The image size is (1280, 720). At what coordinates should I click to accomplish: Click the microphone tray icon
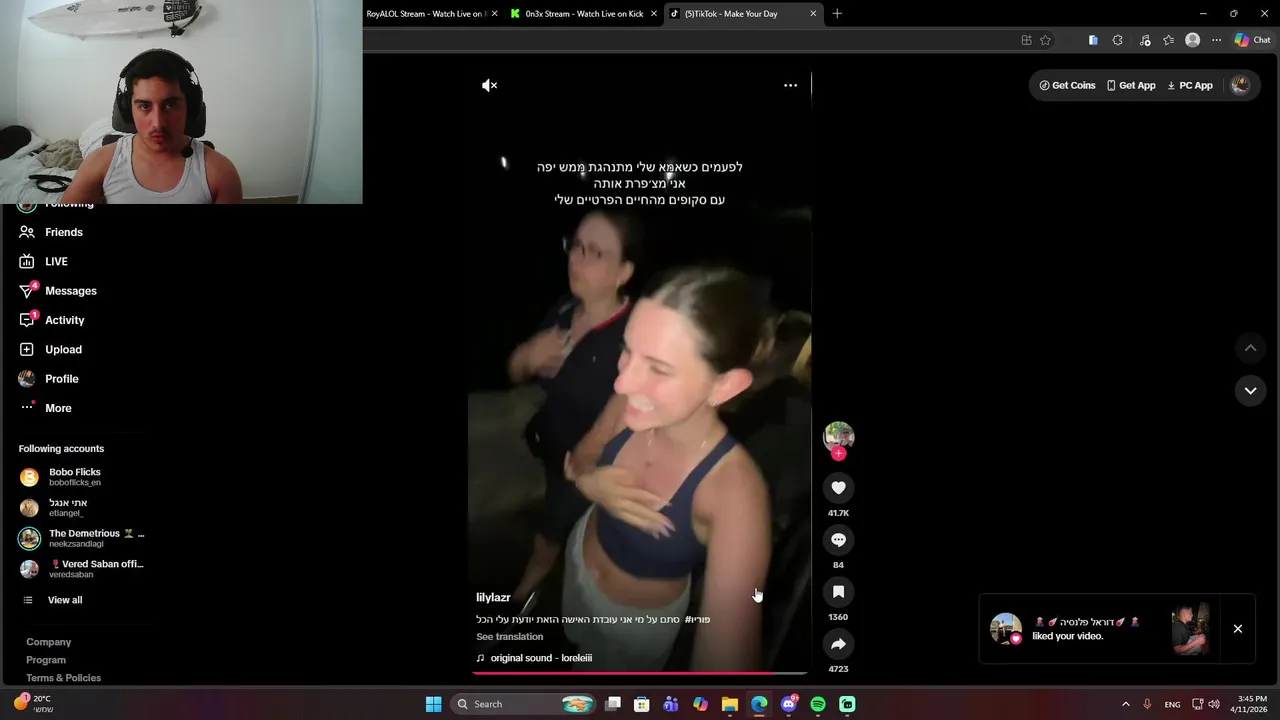pyautogui.click(x=1147, y=704)
